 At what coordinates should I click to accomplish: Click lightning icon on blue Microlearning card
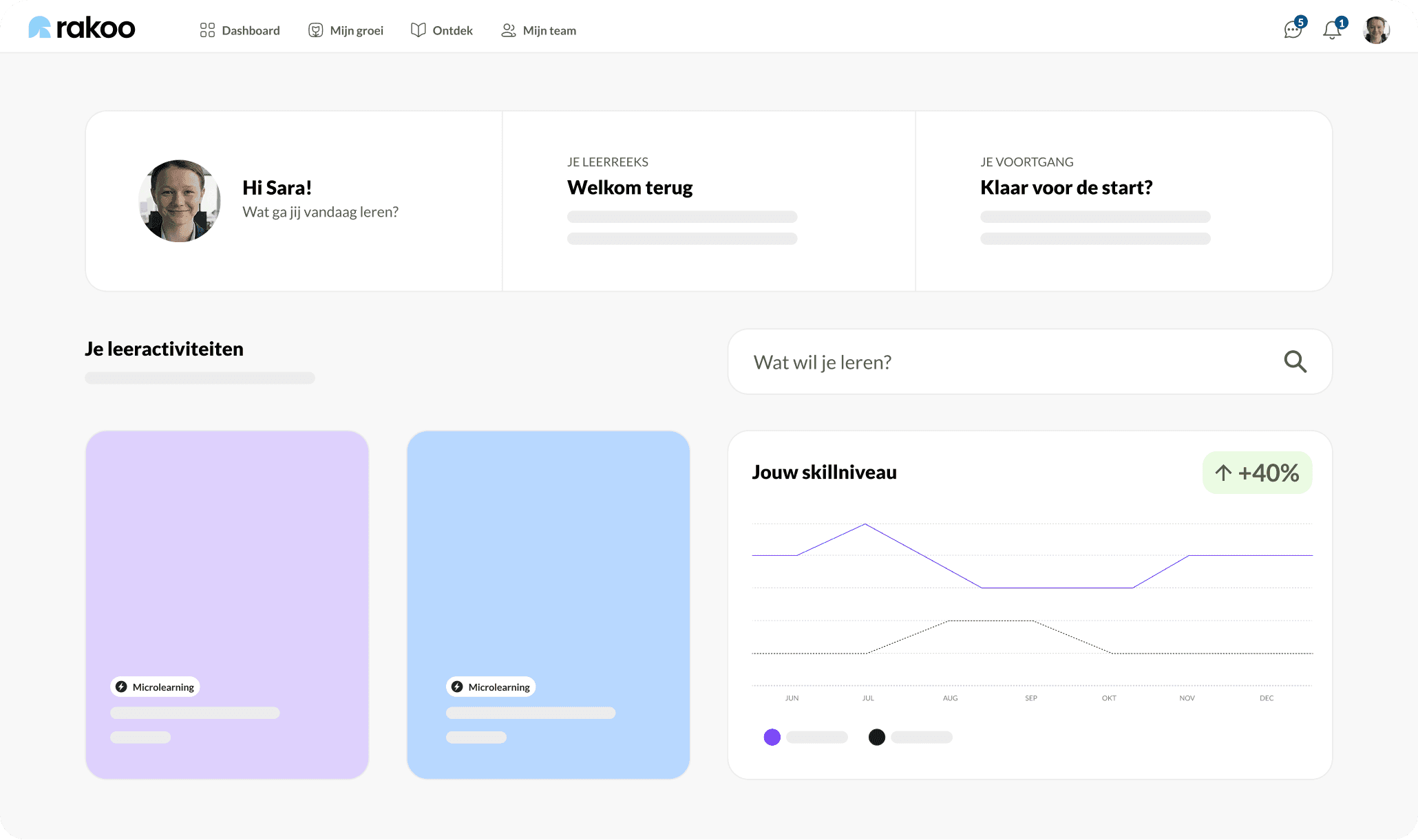point(457,687)
